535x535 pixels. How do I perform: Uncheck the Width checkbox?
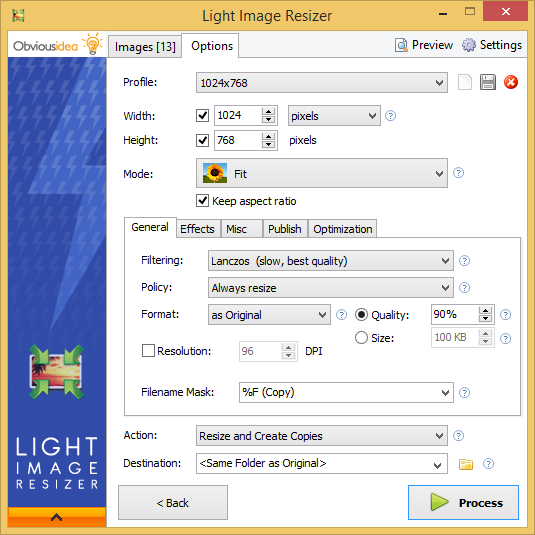tap(202, 115)
